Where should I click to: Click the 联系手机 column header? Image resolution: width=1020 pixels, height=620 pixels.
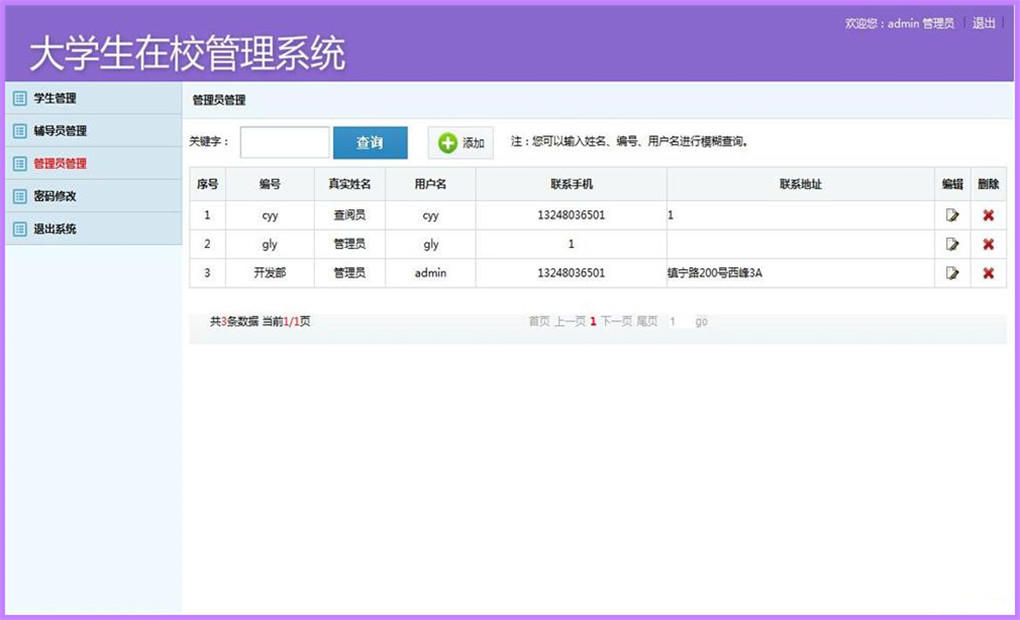(571, 184)
